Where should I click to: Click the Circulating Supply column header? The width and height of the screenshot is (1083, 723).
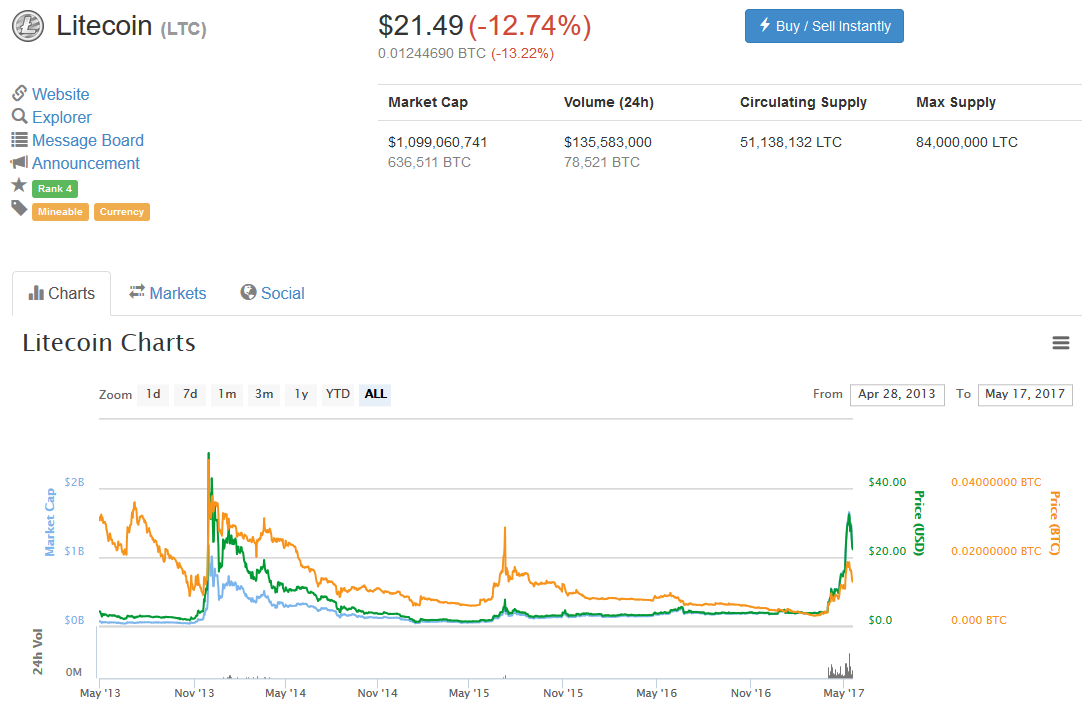coord(803,102)
